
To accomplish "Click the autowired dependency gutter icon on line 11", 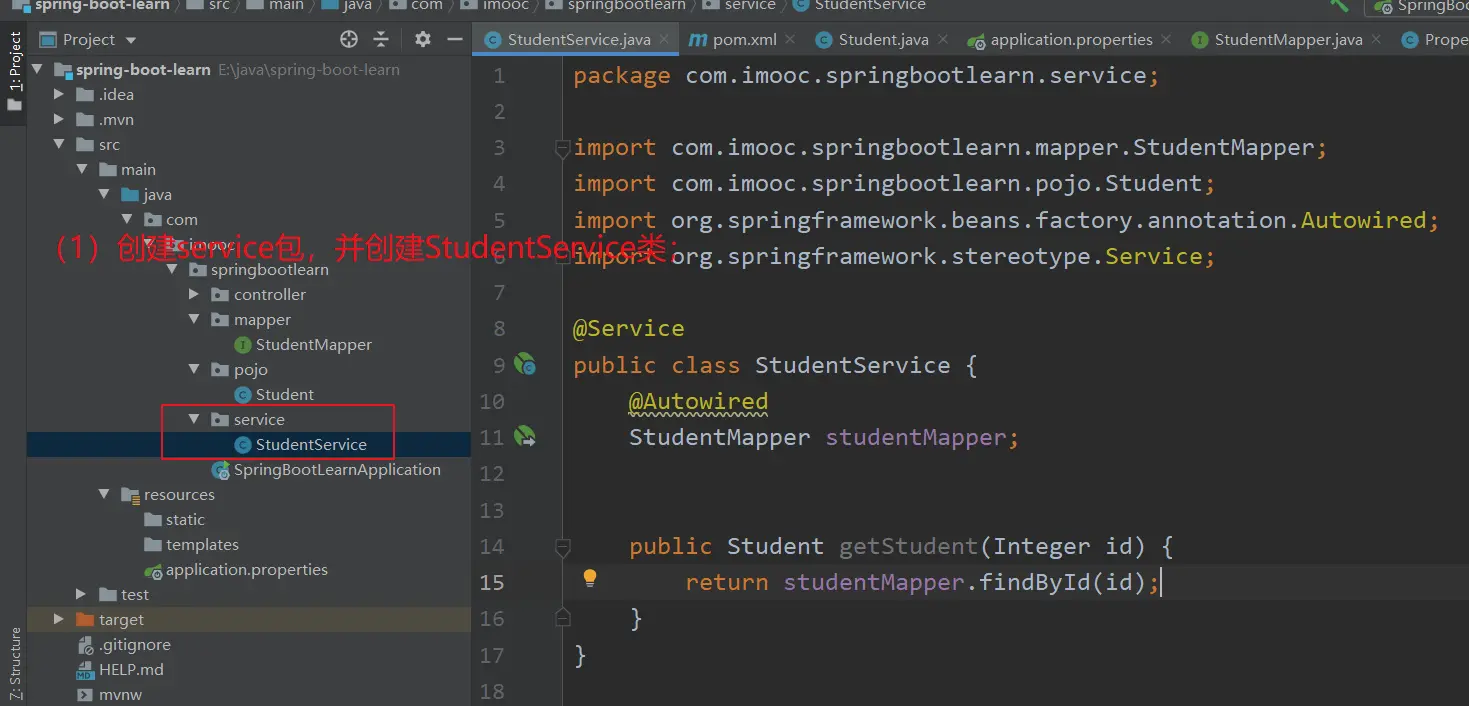I will (525, 437).
